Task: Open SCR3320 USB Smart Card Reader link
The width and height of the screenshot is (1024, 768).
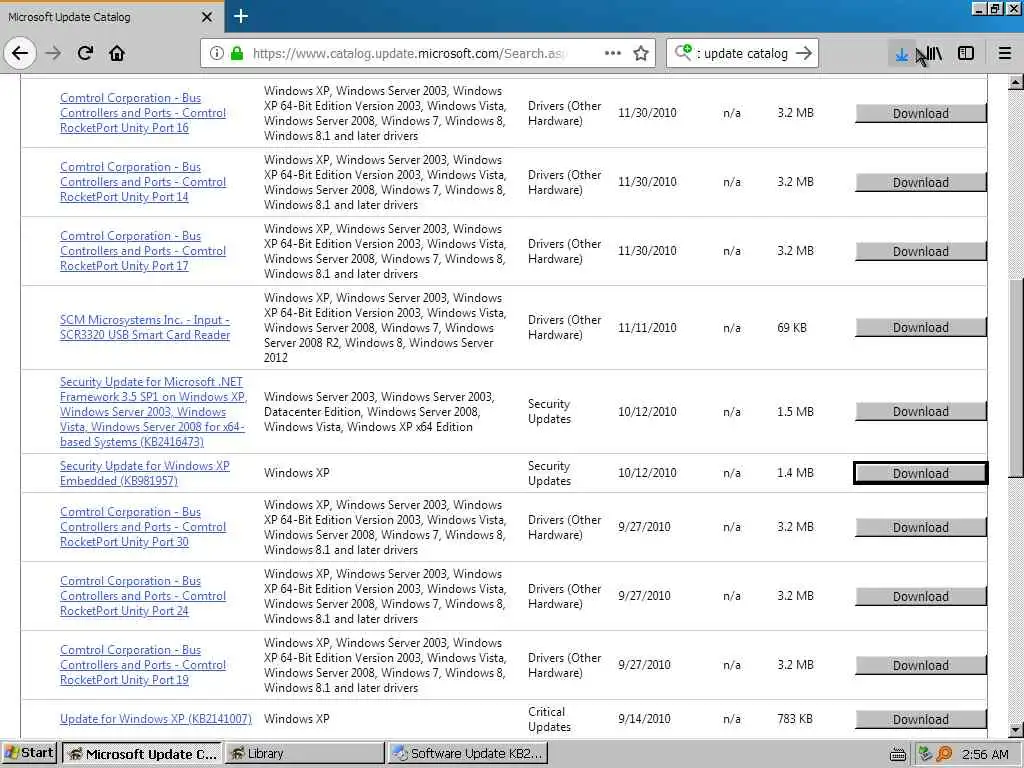Action: point(145,327)
